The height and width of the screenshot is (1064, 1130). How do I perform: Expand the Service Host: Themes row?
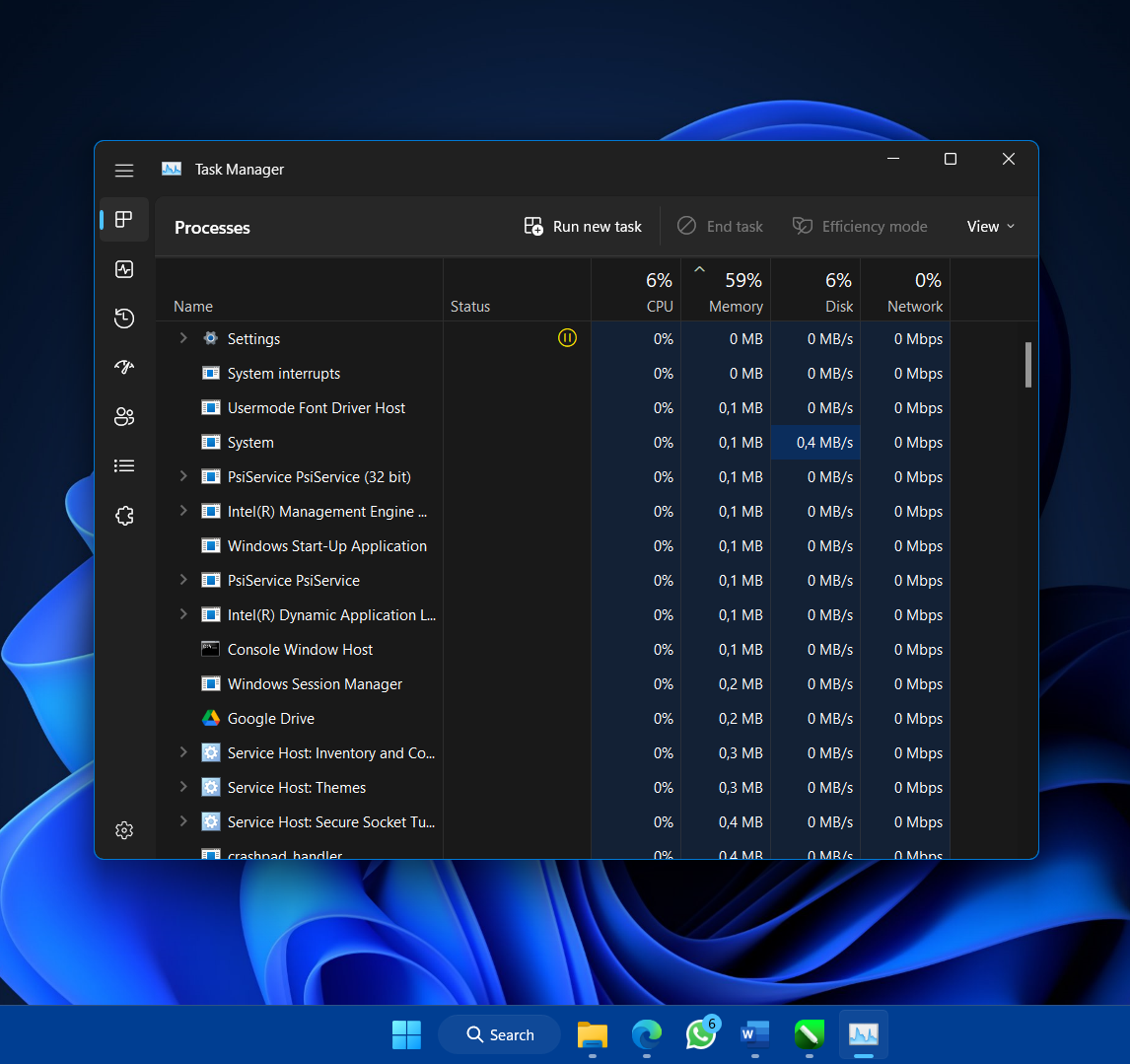point(183,787)
